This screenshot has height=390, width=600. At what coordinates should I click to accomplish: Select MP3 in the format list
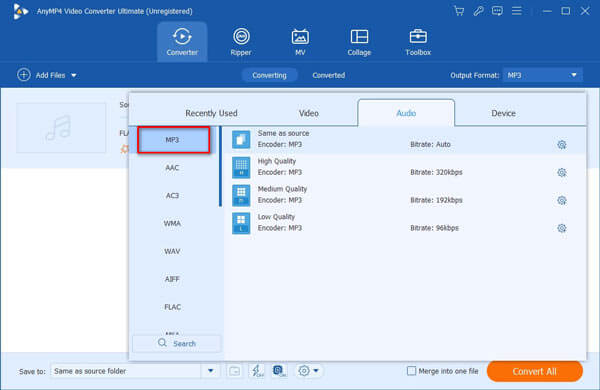174,140
